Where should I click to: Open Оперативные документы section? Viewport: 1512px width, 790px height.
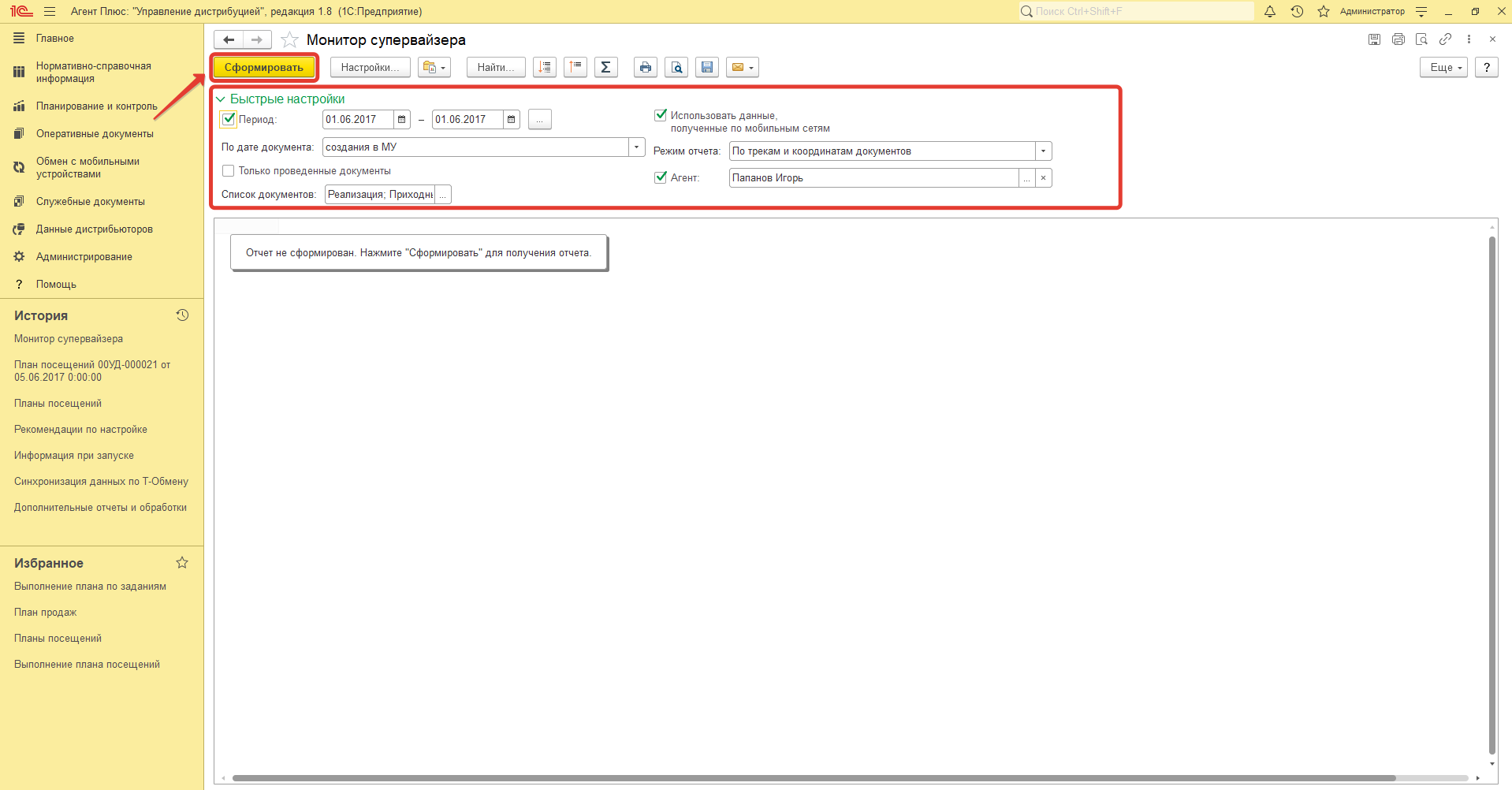click(x=95, y=133)
